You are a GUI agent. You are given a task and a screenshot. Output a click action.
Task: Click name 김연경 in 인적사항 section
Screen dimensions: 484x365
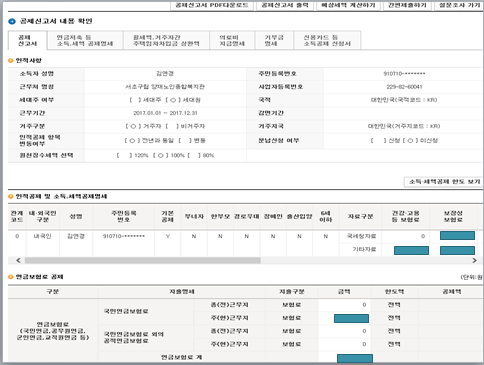point(165,74)
